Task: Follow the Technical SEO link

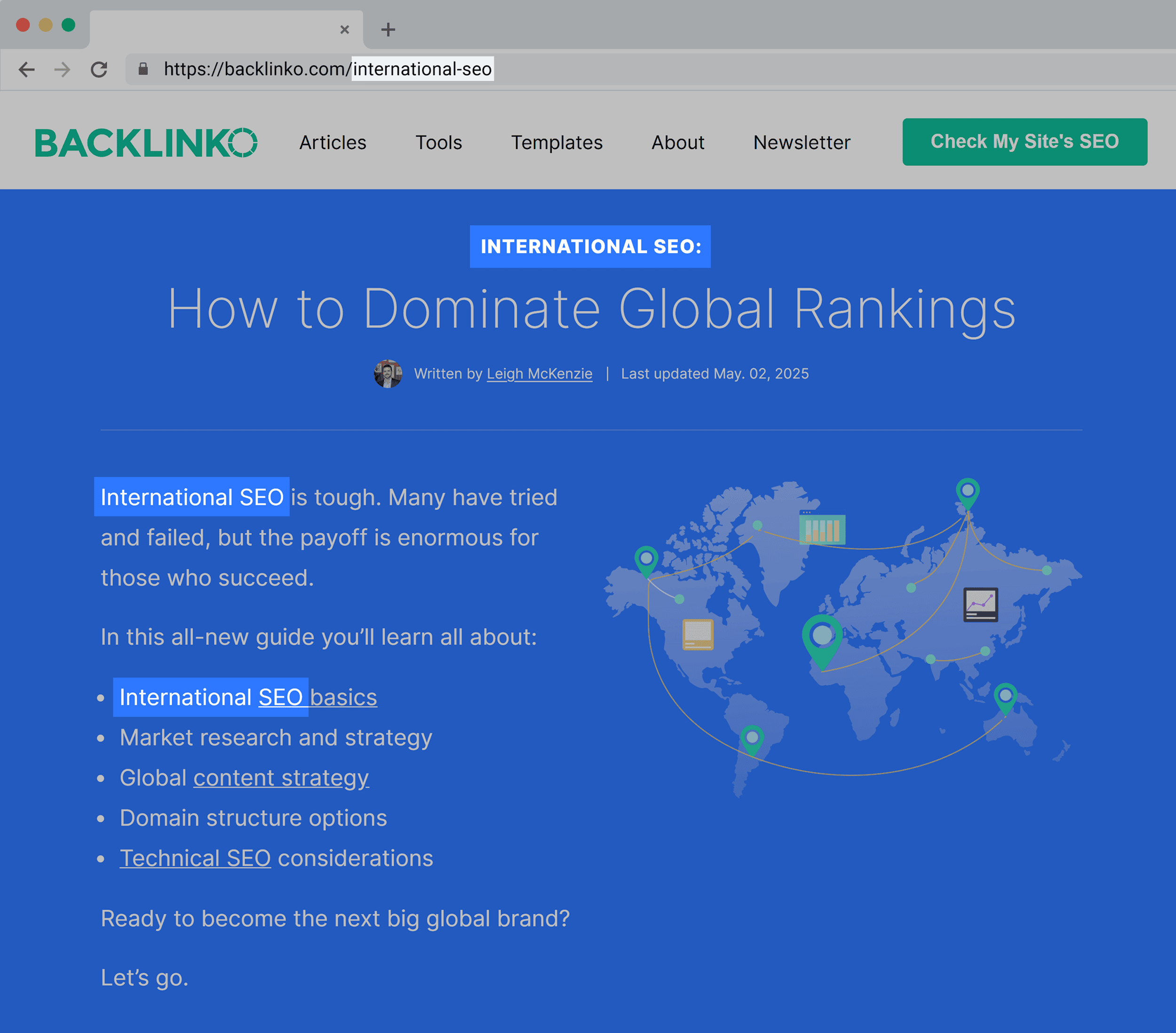Action: 195,858
